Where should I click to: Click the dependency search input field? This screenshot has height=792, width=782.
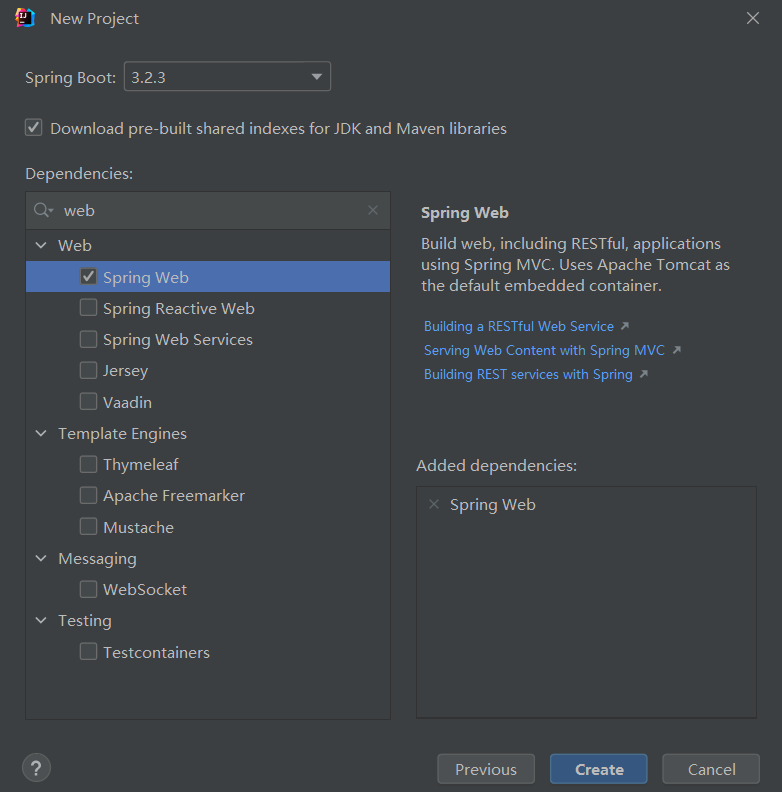(210, 210)
